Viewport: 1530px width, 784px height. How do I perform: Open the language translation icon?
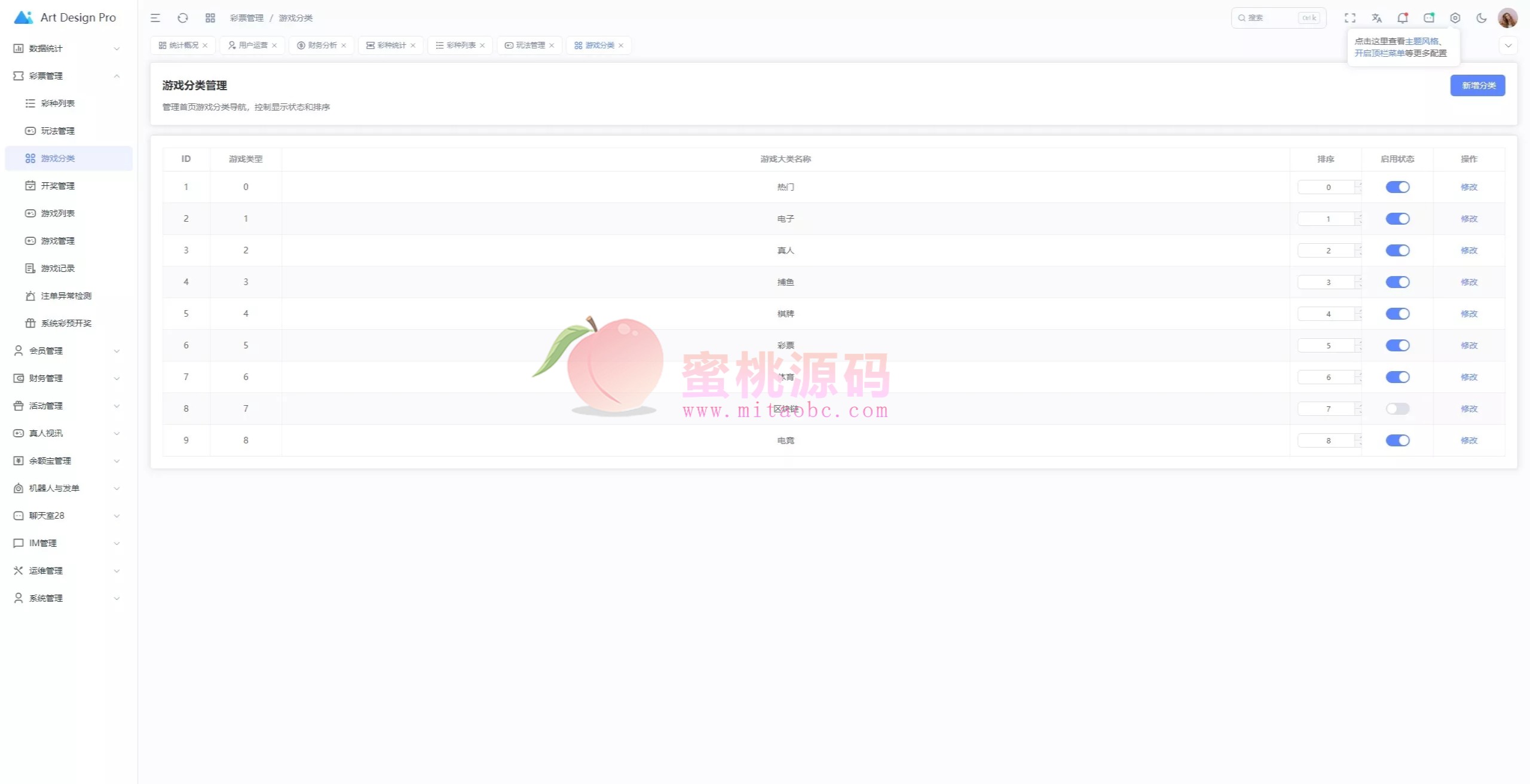[x=1376, y=18]
